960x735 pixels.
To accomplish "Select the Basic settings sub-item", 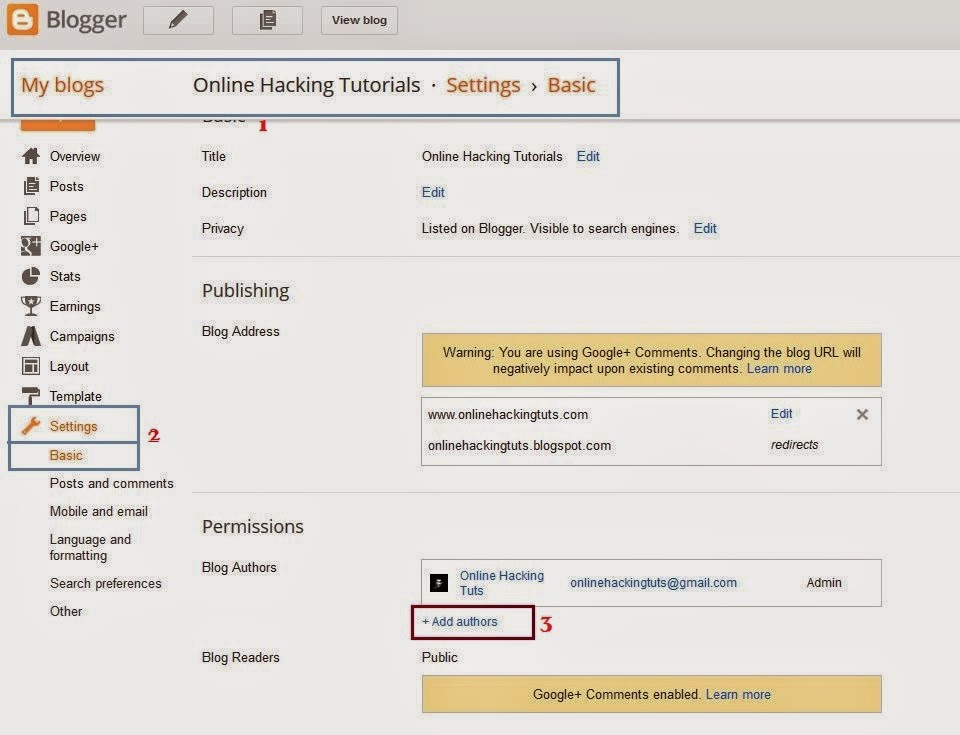I will (x=66, y=456).
